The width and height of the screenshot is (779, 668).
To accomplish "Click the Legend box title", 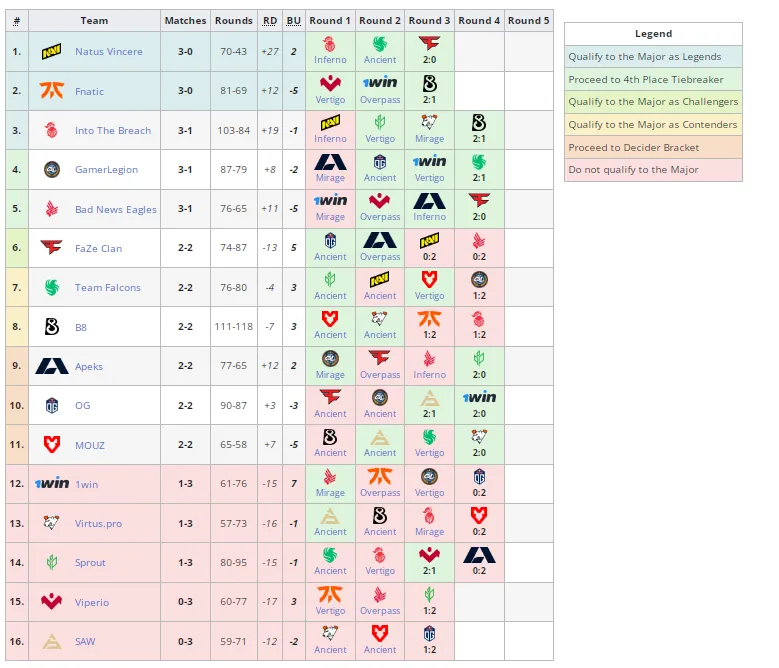I will (x=653, y=34).
